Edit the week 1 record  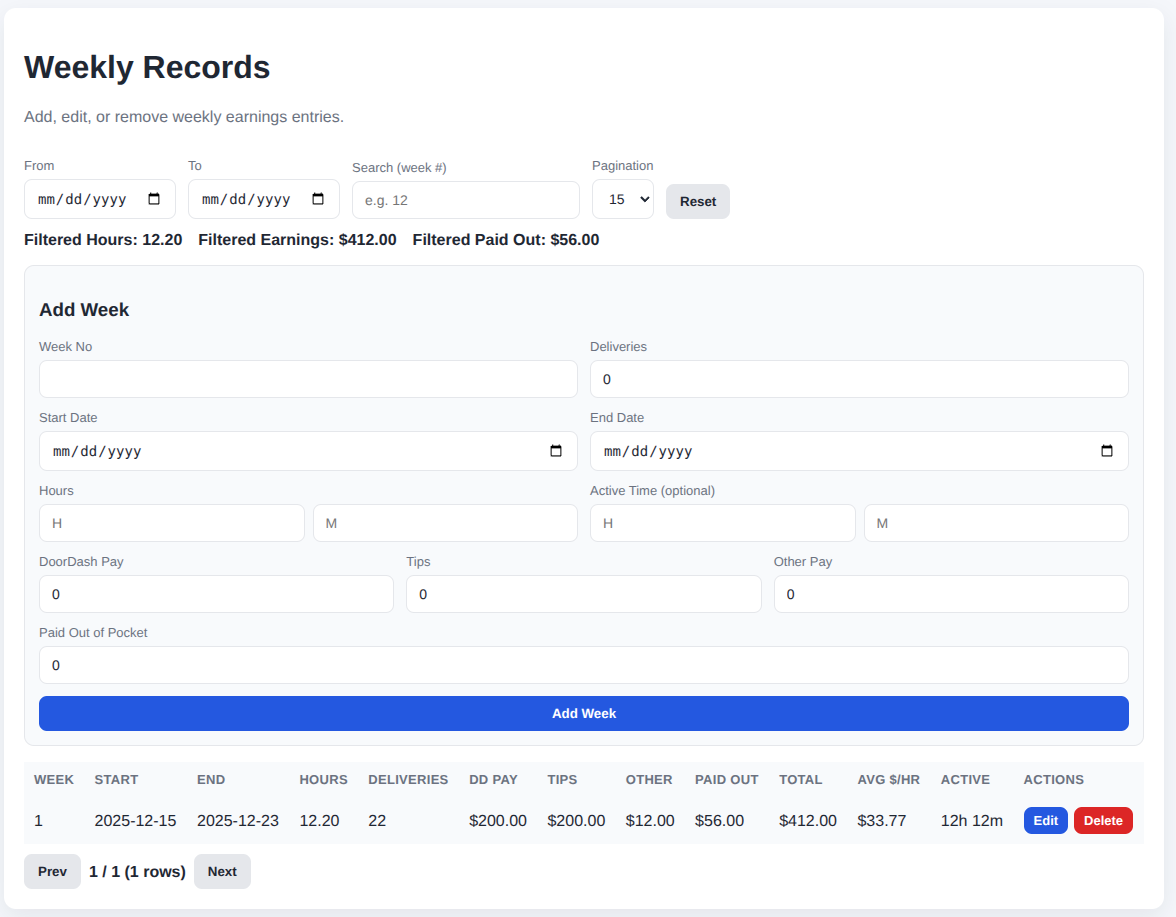click(1045, 821)
